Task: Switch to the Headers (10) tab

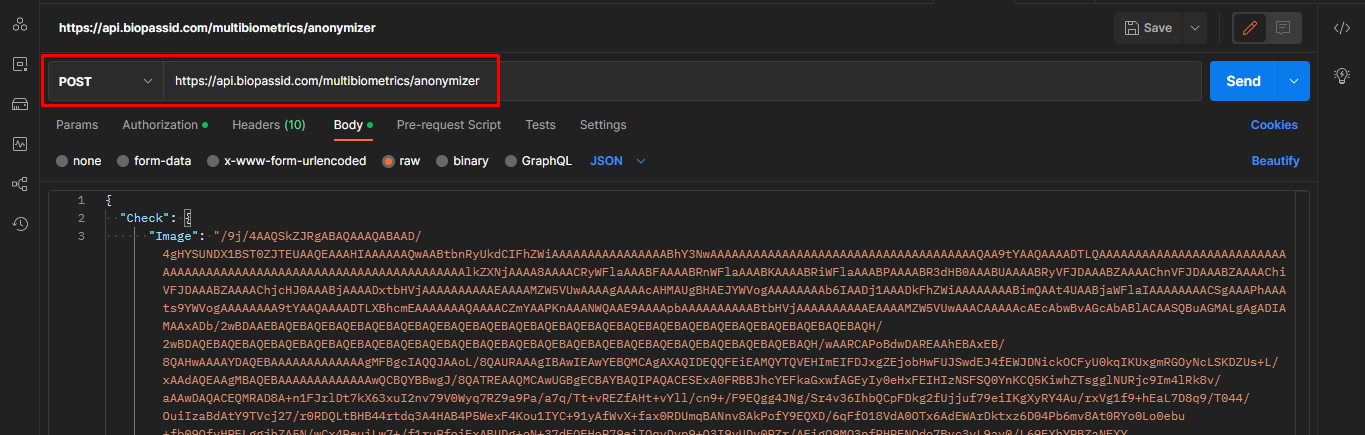Action: click(x=269, y=125)
